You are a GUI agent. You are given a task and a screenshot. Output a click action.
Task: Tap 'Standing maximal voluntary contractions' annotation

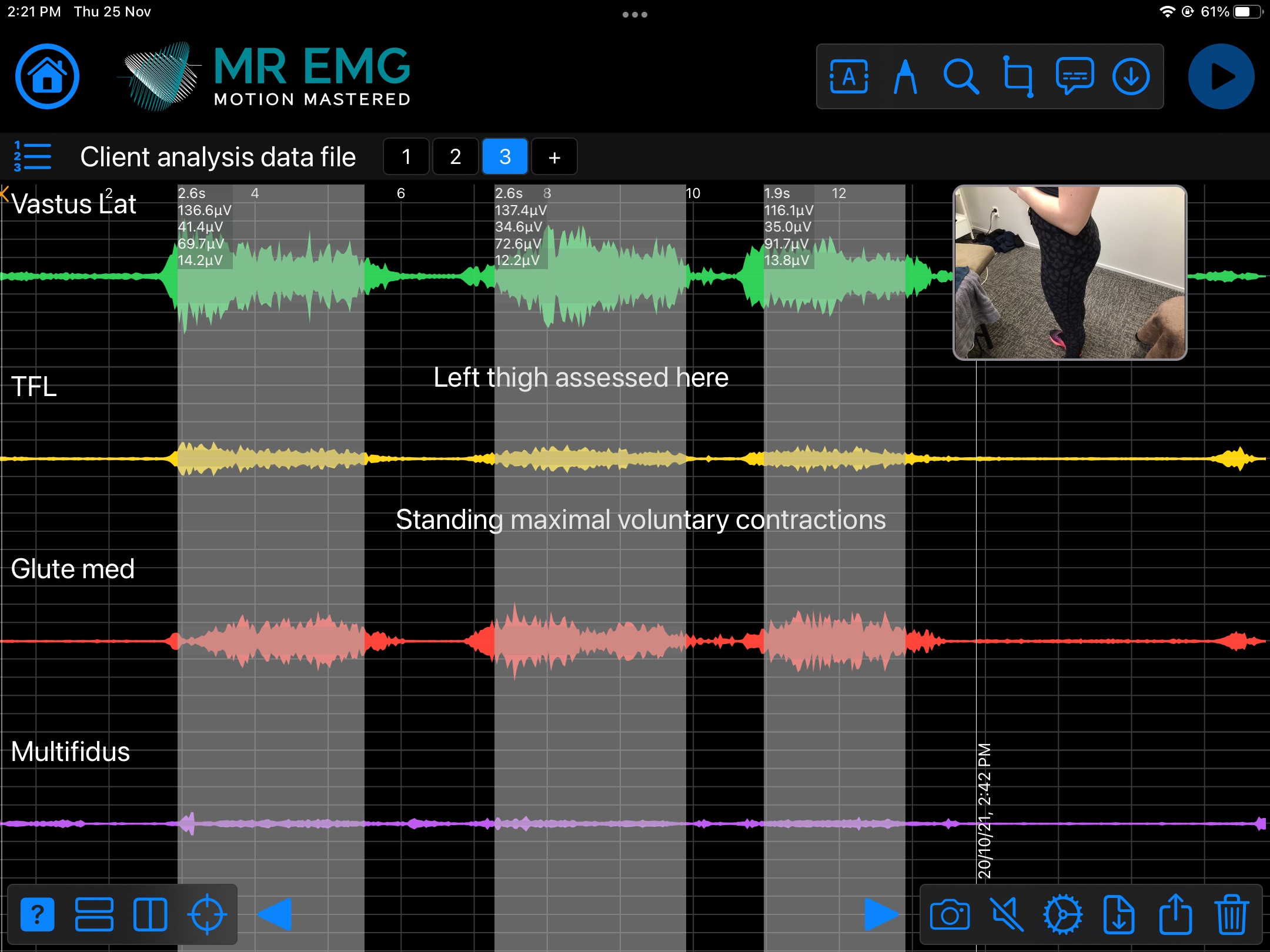tap(641, 519)
